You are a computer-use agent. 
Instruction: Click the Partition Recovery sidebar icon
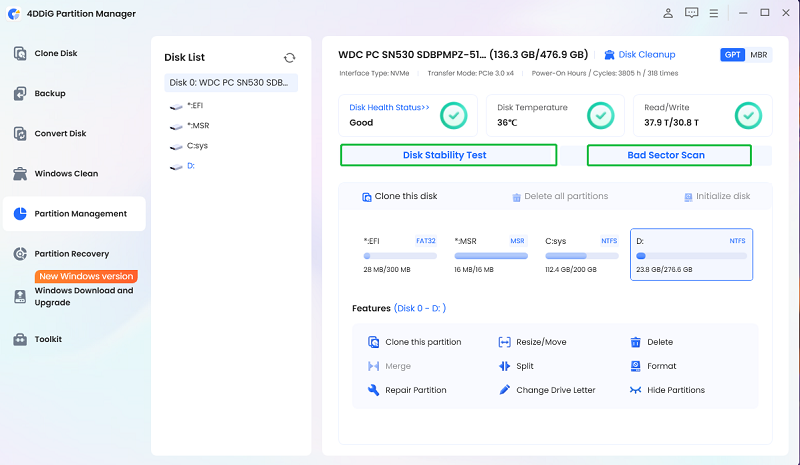click(x=20, y=254)
